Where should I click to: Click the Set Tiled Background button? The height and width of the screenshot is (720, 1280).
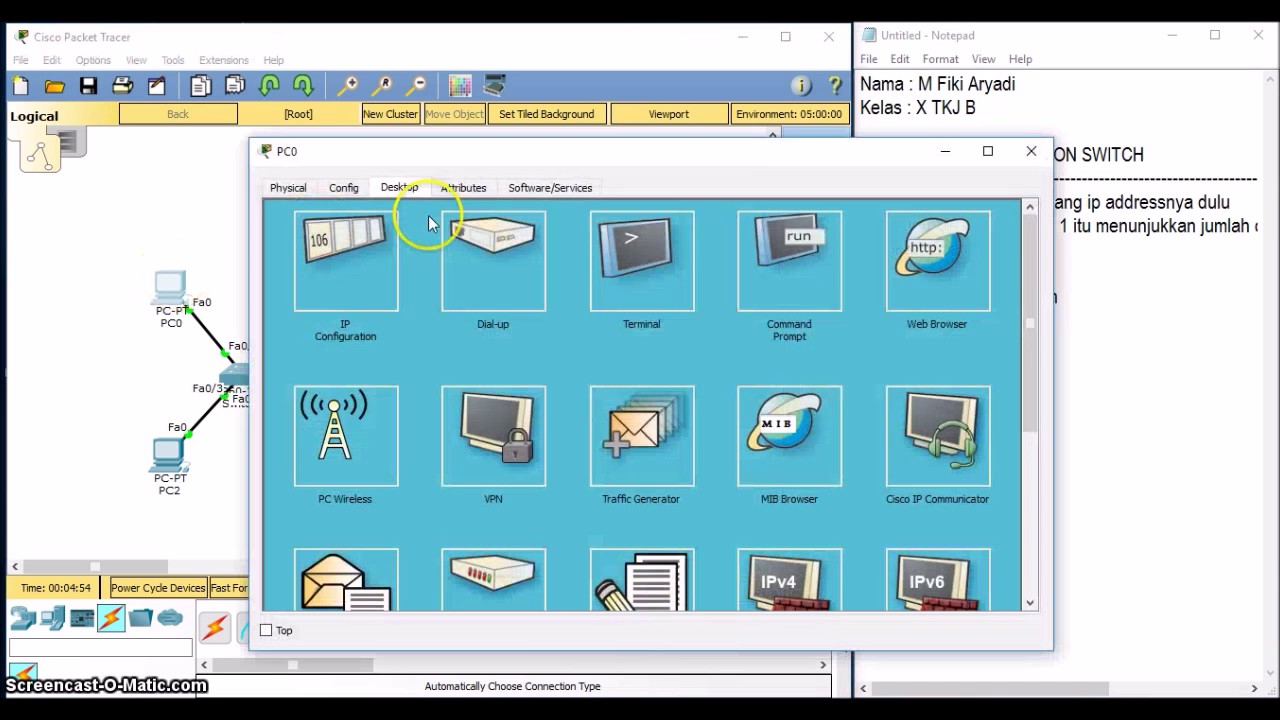546,114
